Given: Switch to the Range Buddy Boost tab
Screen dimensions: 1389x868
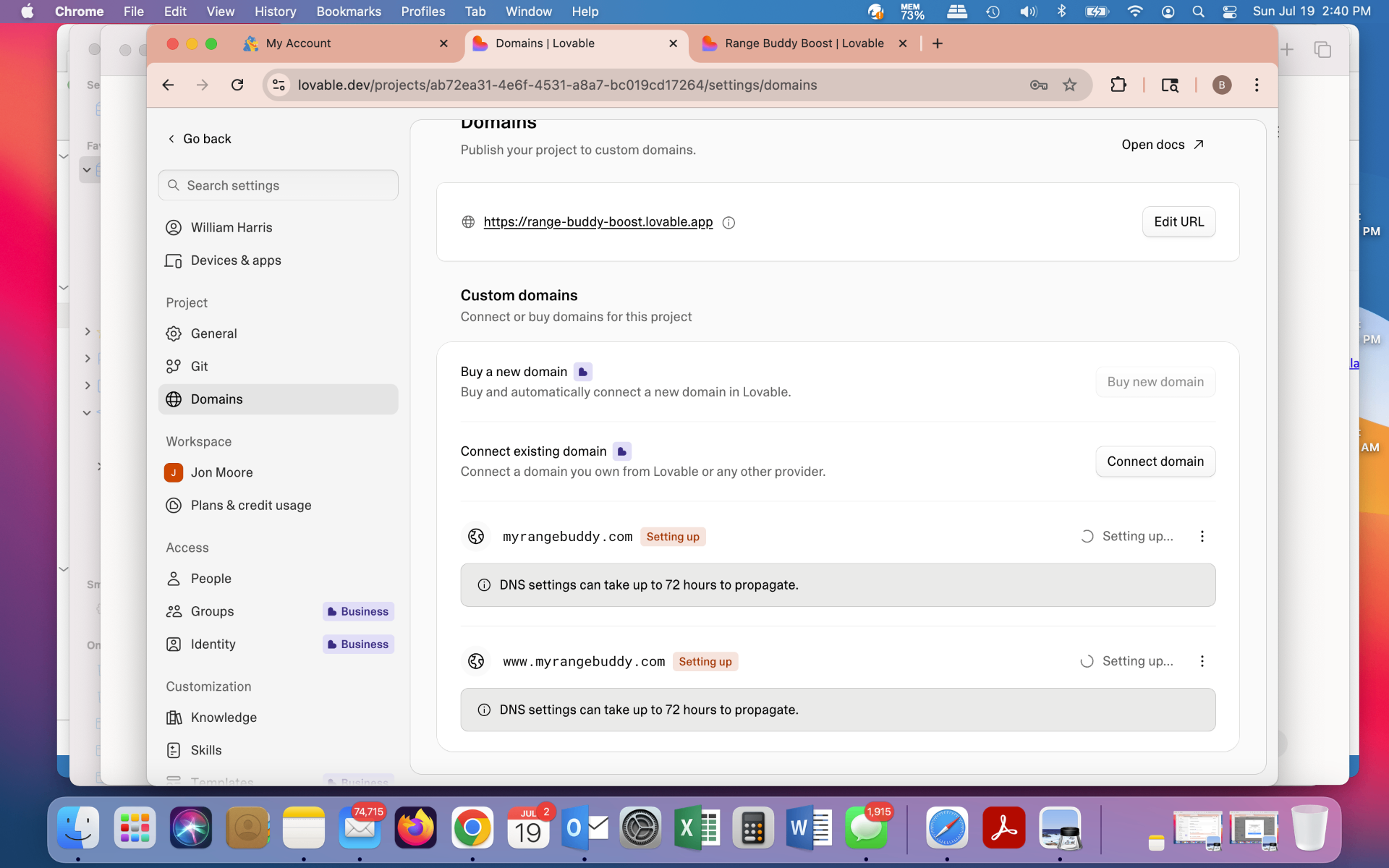Looking at the screenshot, I should (x=804, y=43).
